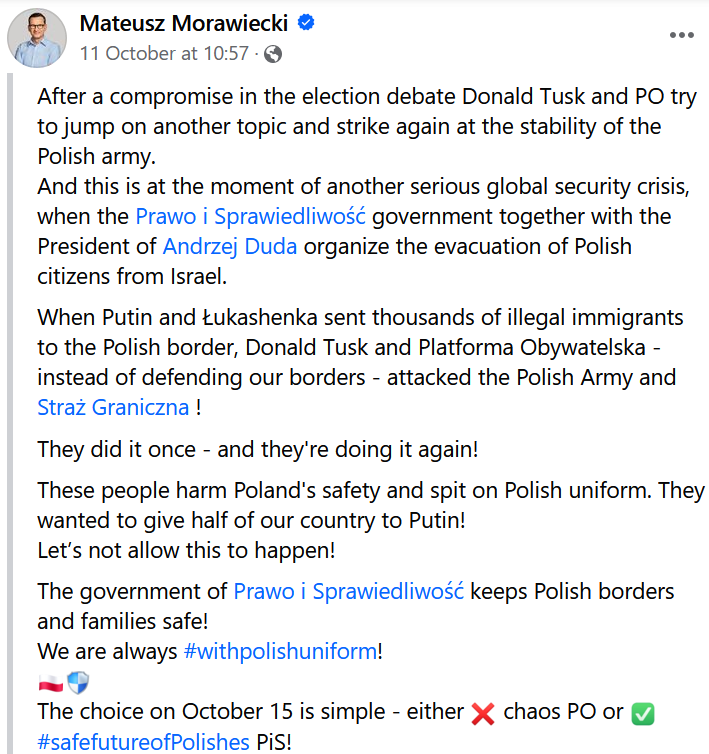Open the Mateusz Morawiecki name link
Image resolution: width=709 pixels, height=754 pixels.
point(184,23)
